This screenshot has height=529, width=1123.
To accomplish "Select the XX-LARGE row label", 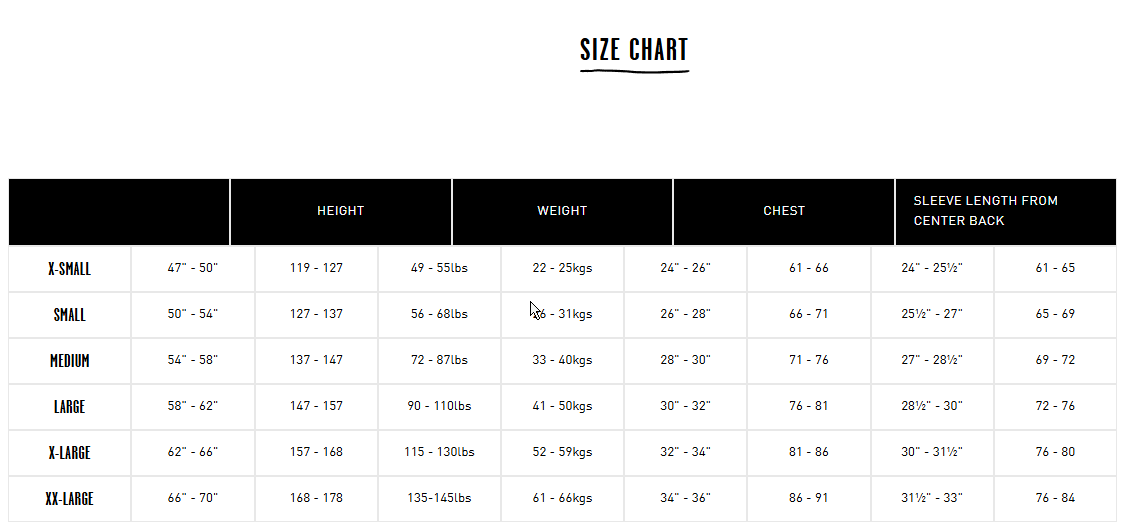I will point(69,499).
